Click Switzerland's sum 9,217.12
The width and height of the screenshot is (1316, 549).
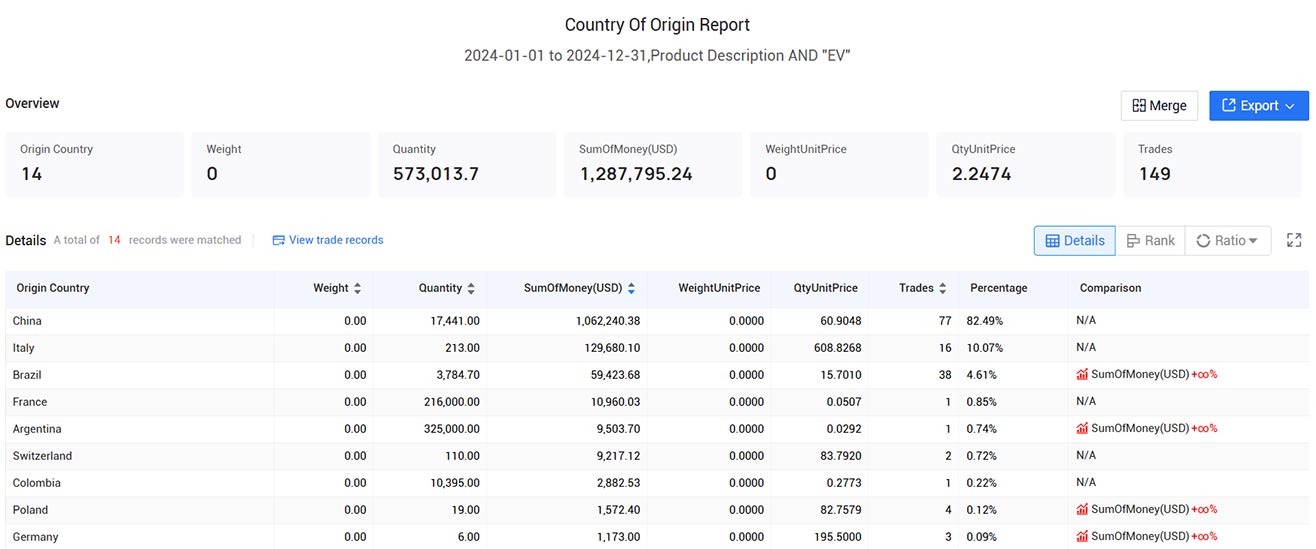(x=616, y=456)
